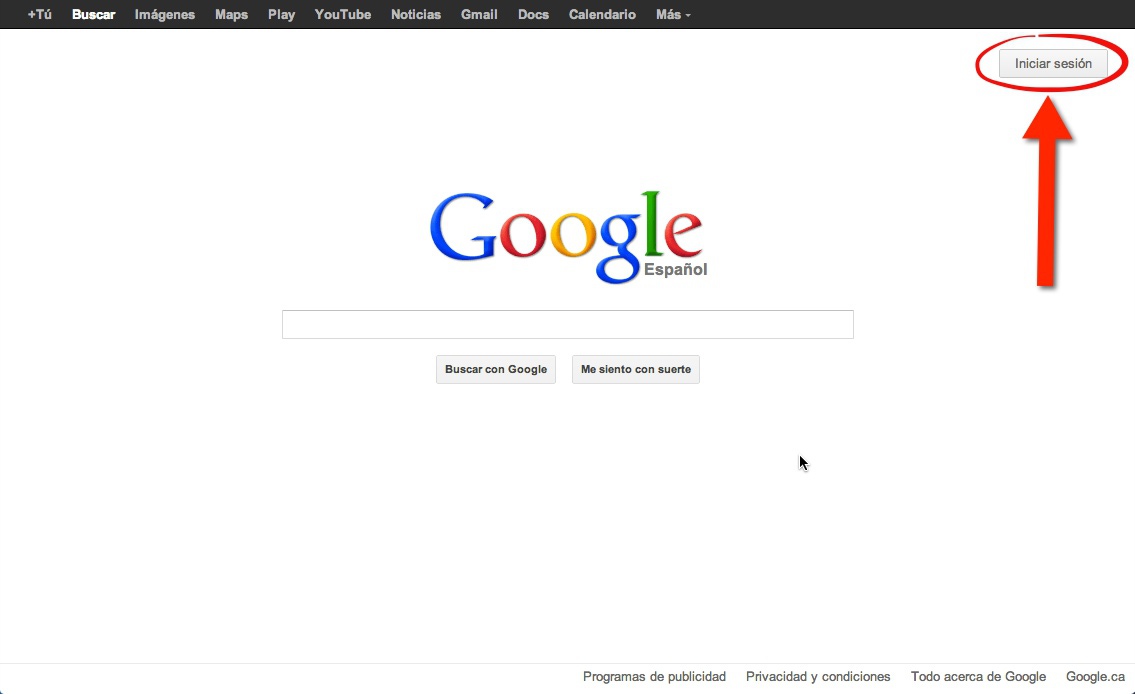Open Noticias in the navigation bar
Viewport: 1135px width, 694px height.
(415, 15)
